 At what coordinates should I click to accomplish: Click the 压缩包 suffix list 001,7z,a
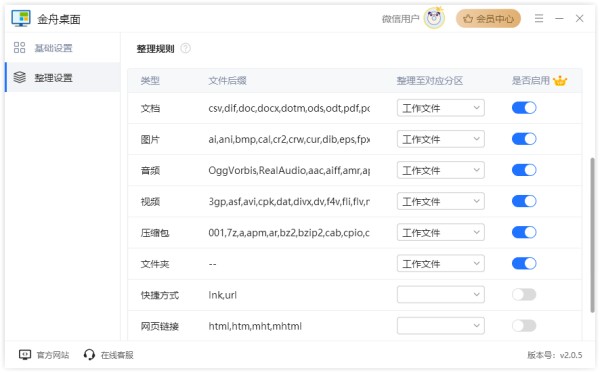pos(289,233)
